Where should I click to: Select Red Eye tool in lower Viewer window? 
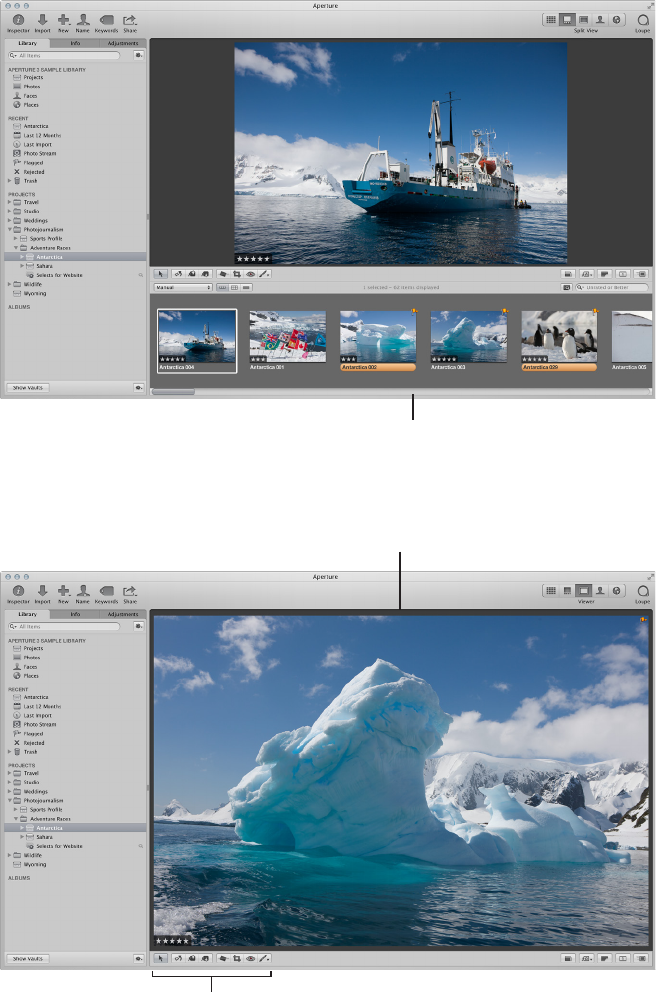click(251, 958)
